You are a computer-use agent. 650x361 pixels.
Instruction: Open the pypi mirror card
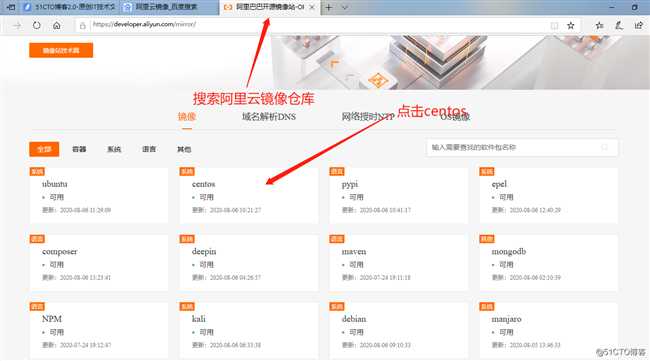398,195
